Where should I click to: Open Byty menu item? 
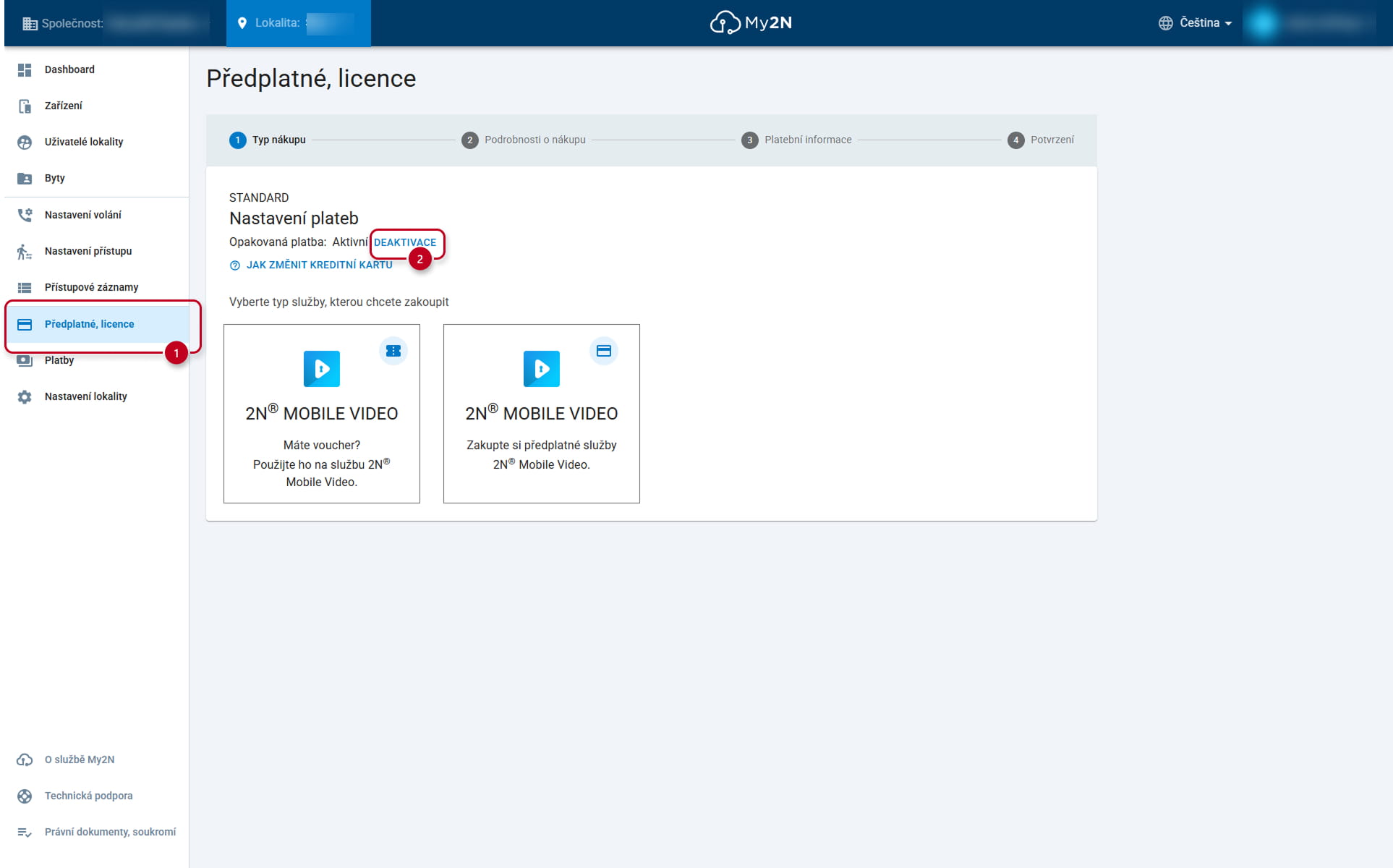point(97,178)
